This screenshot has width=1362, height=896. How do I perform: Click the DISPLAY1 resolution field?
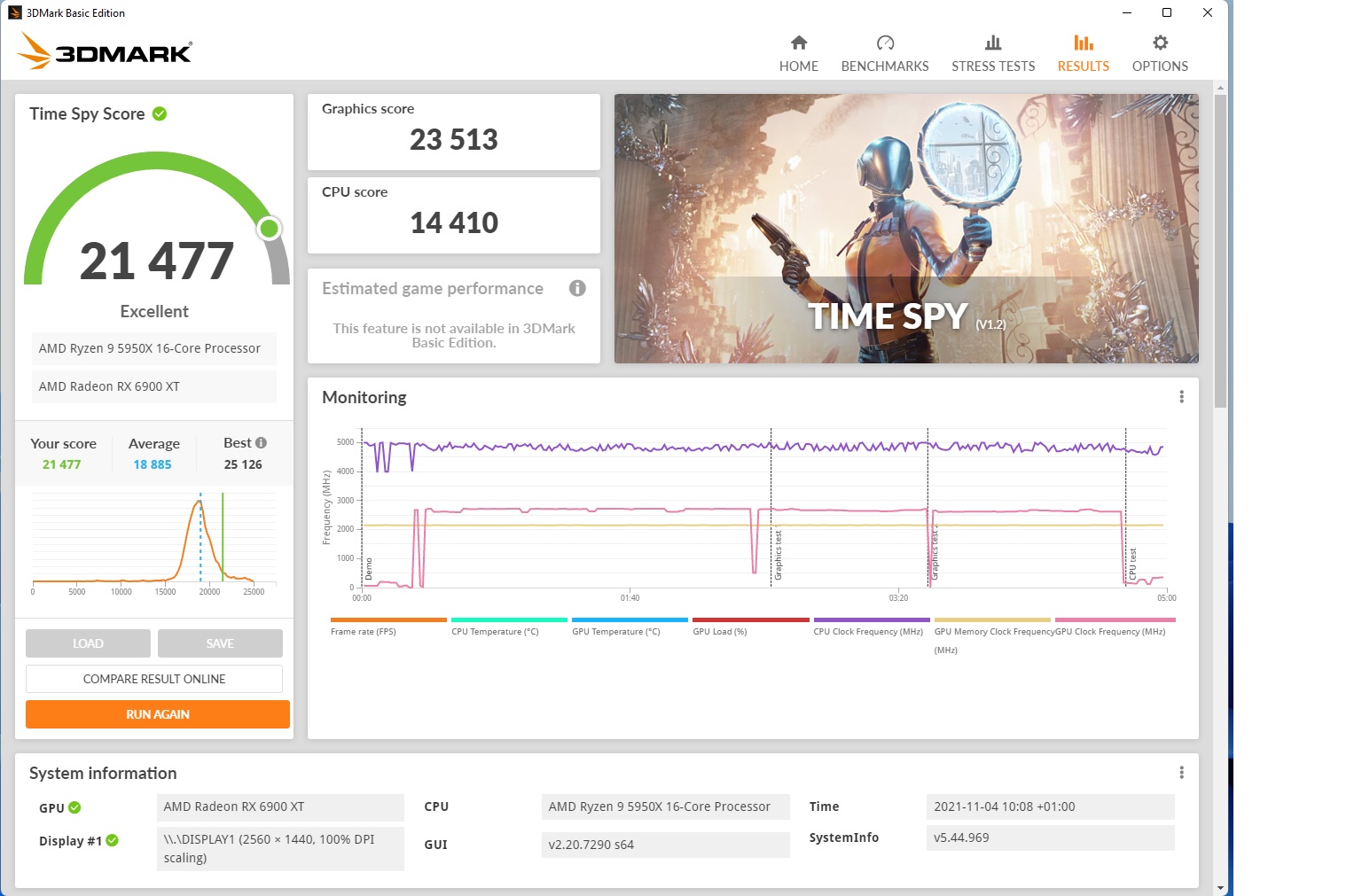point(280,848)
